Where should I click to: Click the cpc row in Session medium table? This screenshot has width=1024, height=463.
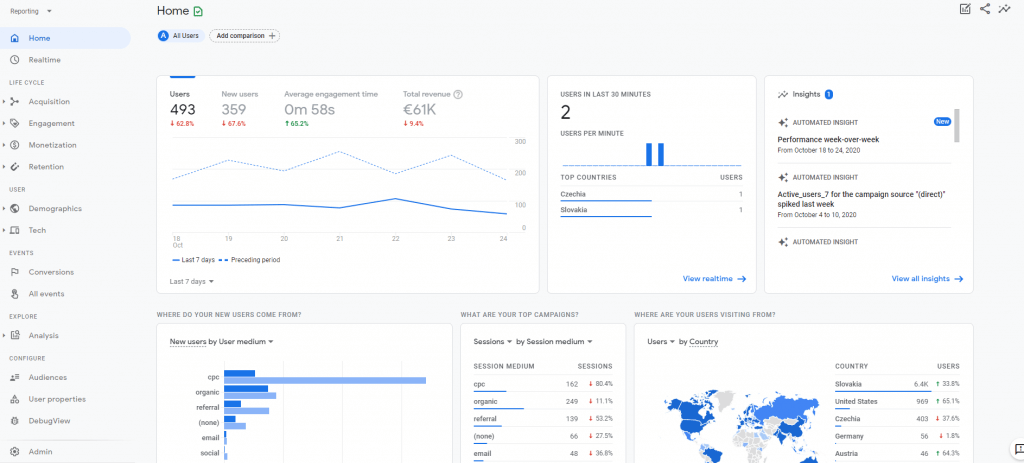click(x=543, y=384)
